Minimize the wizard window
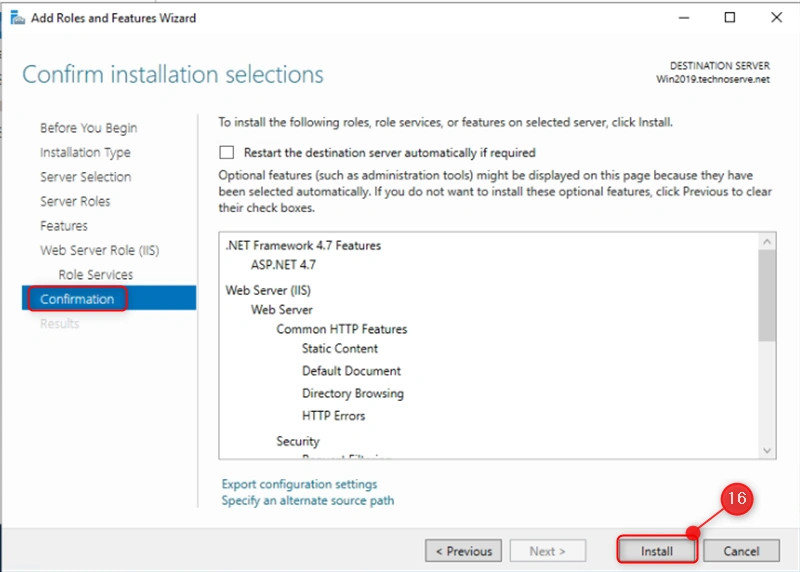Screen dimensions: 800x572 tap(684, 18)
